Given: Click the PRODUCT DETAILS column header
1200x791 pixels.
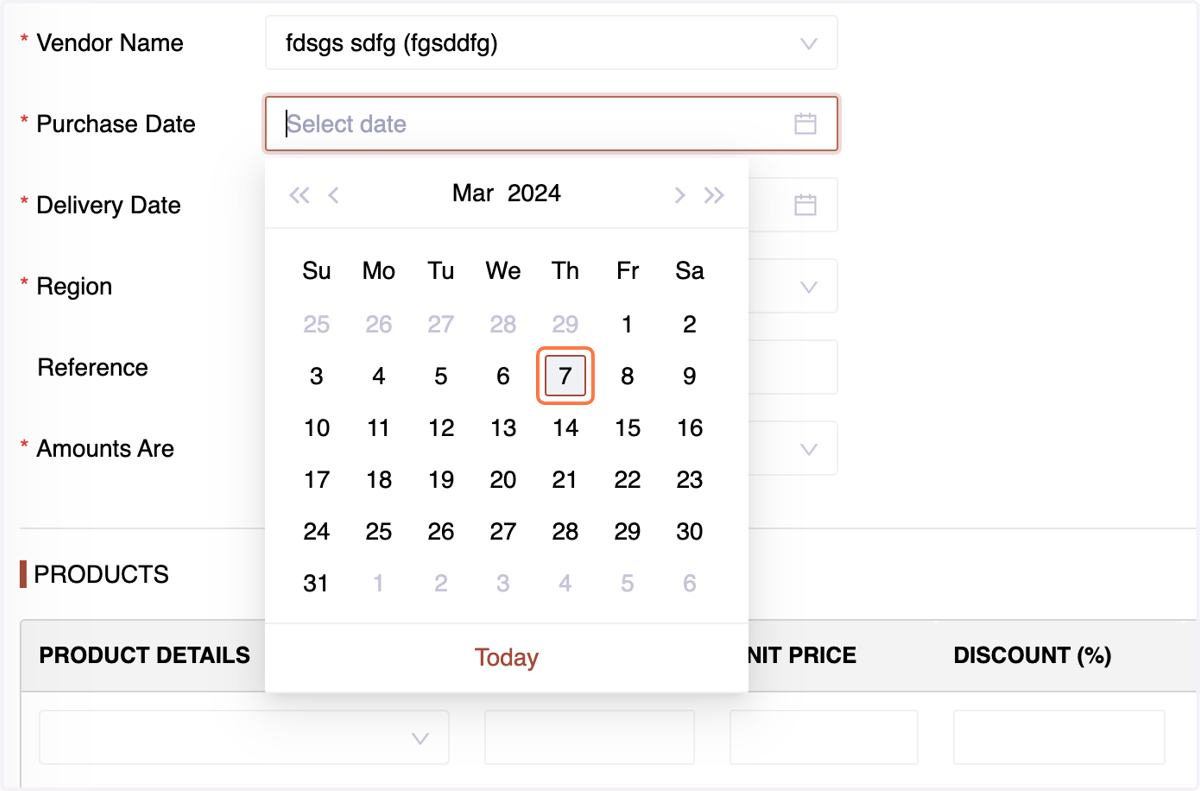Looking at the screenshot, I should tap(144, 656).
